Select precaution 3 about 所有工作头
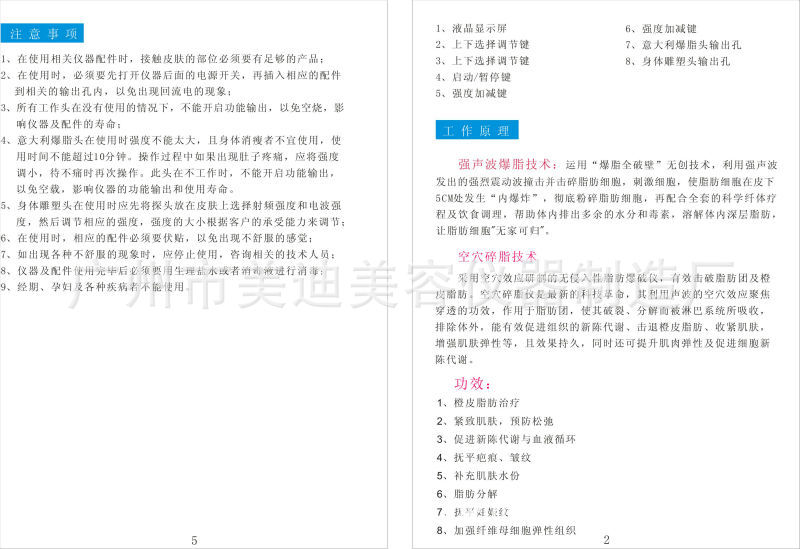The height and width of the screenshot is (549, 800). pyautogui.click(x=172, y=108)
